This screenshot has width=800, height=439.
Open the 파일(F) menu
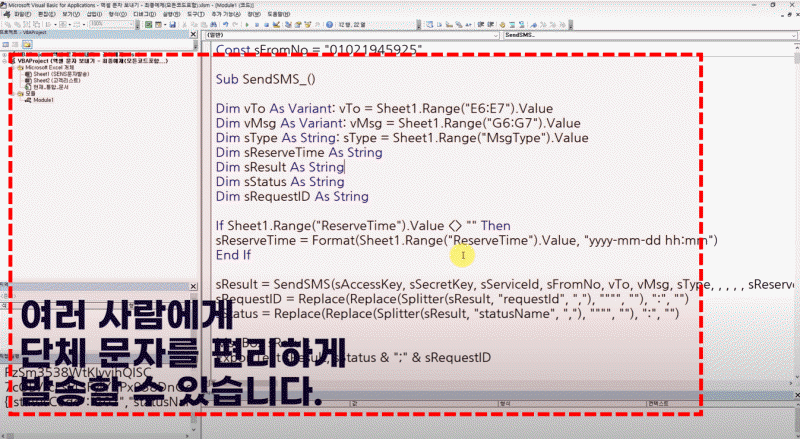point(21,15)
